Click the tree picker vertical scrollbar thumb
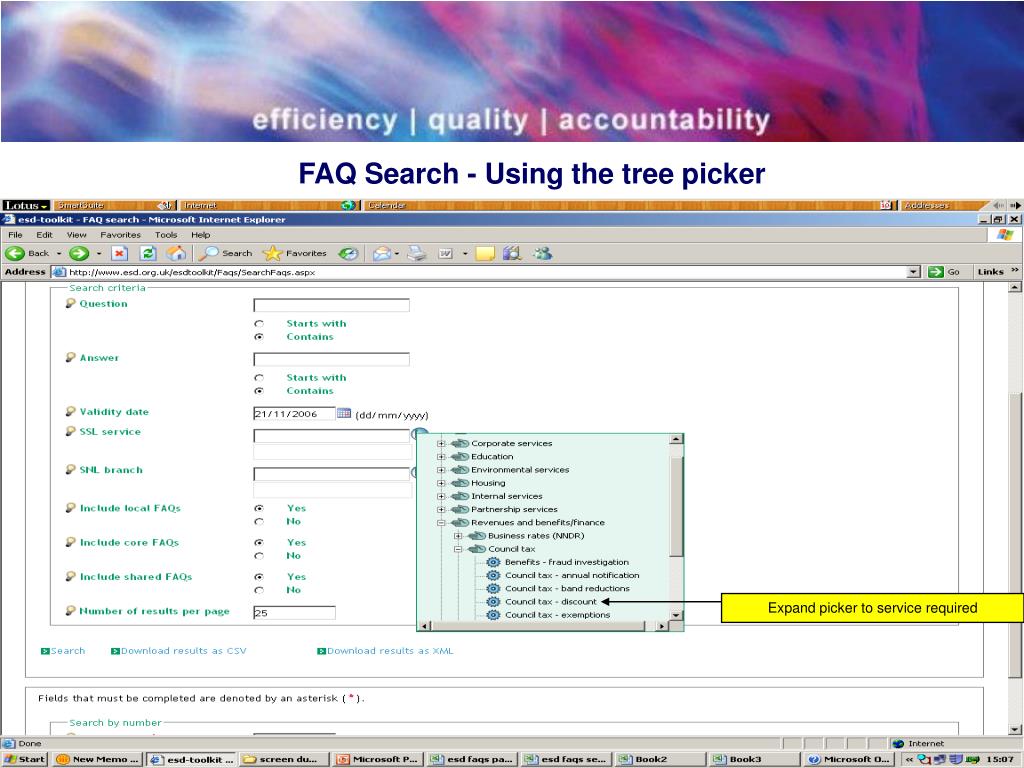 [677, 507]
